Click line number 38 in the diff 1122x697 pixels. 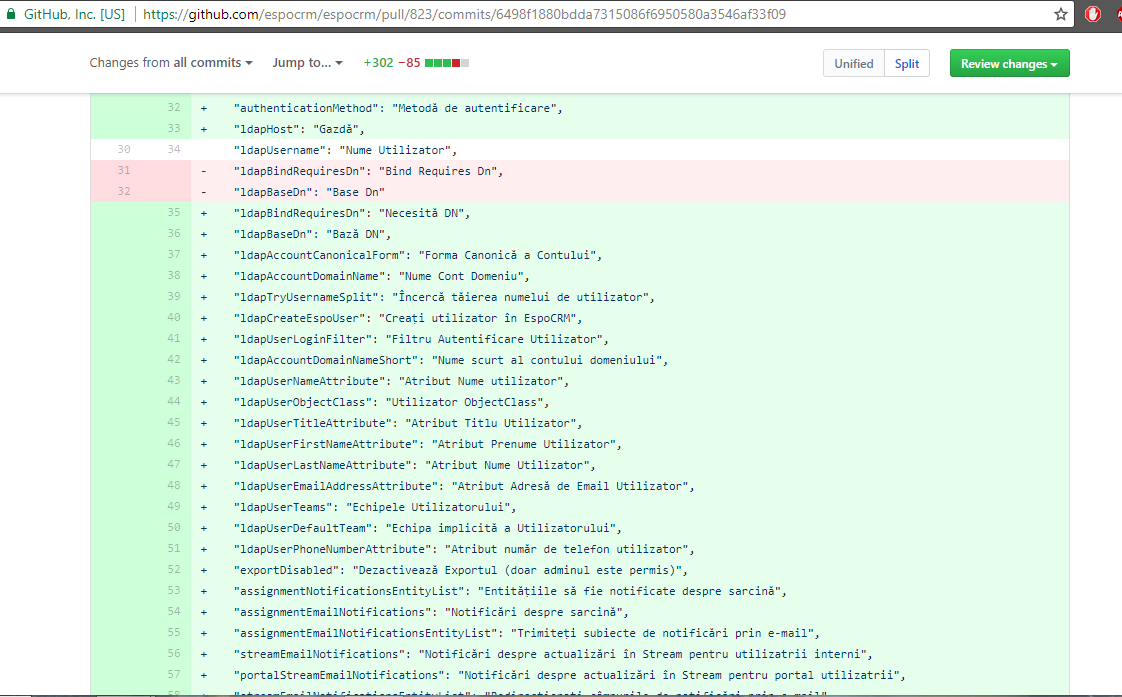click(174, 276)
